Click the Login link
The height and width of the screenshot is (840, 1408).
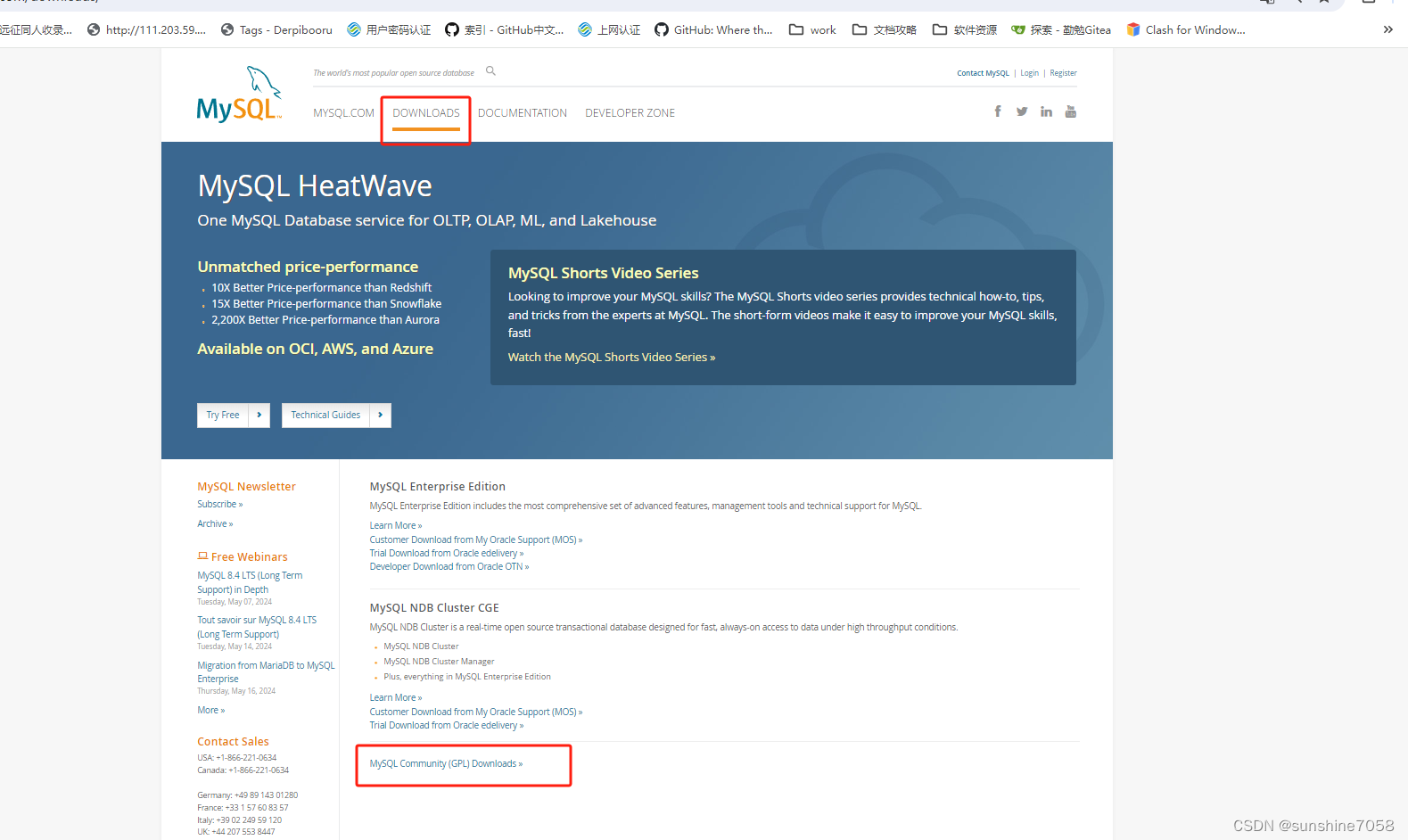pos(1030,73)
